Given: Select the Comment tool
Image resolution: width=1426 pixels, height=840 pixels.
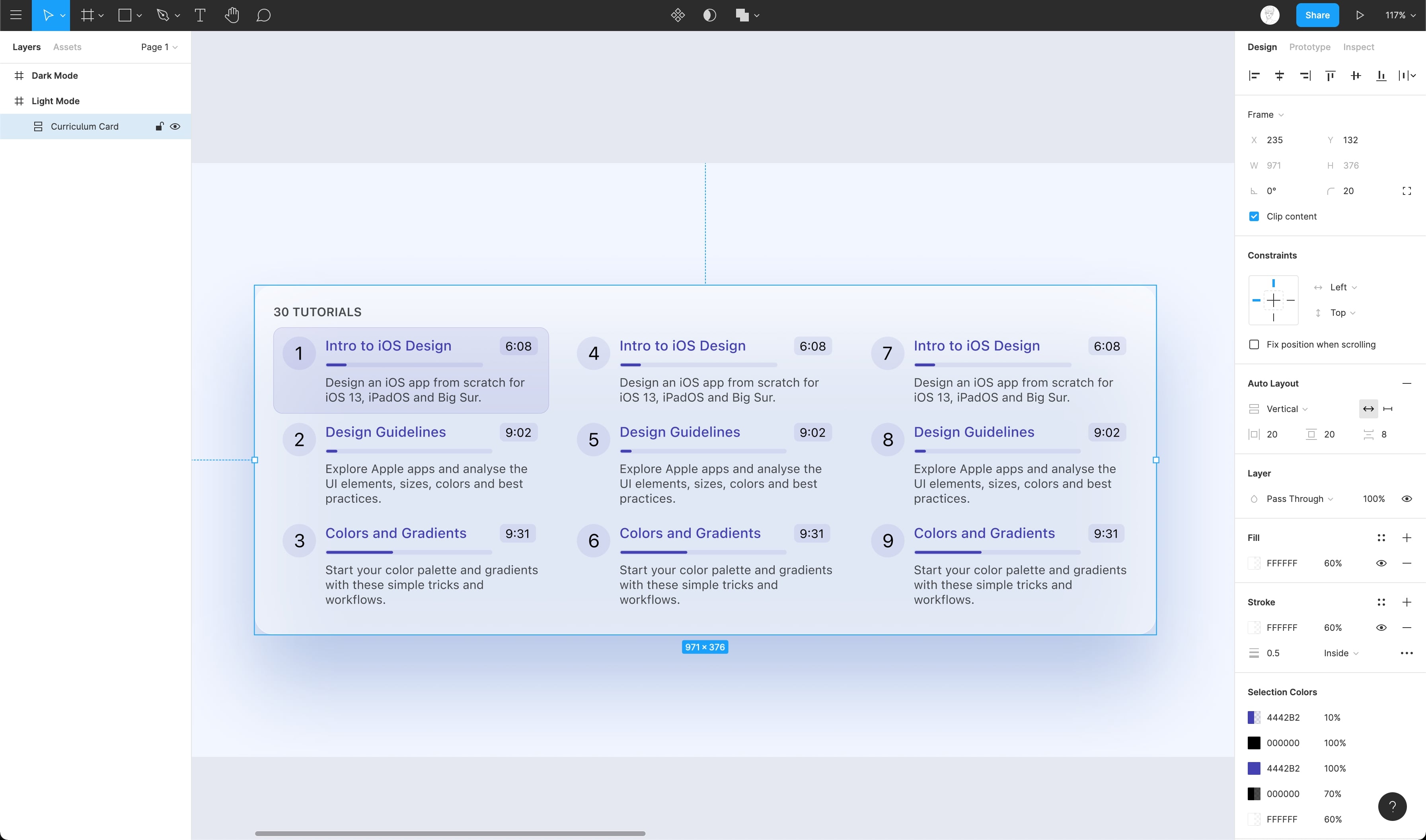Looking at the screenshot, I should pos(263,15).
